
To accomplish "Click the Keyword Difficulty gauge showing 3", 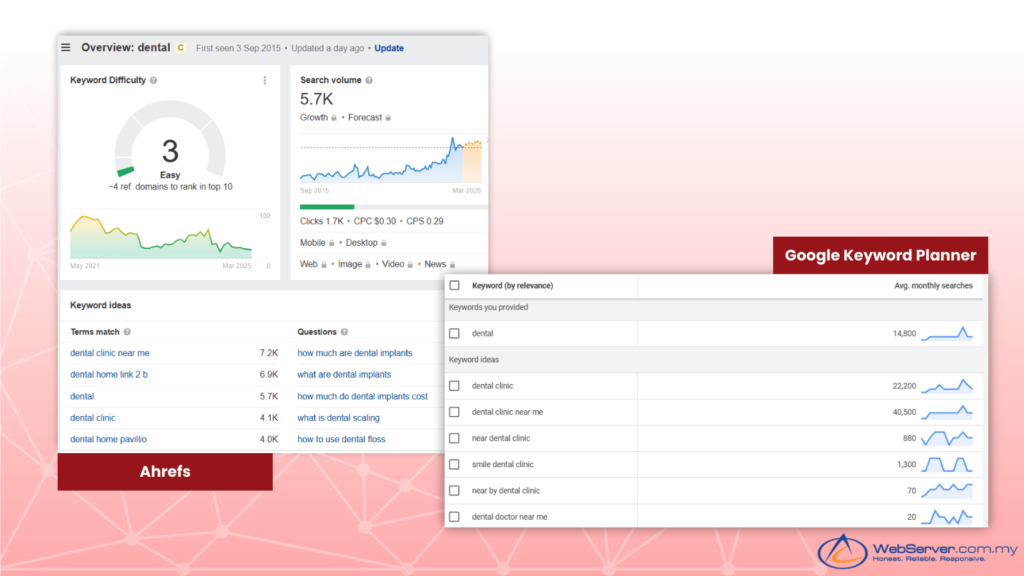I will point(170,140).
